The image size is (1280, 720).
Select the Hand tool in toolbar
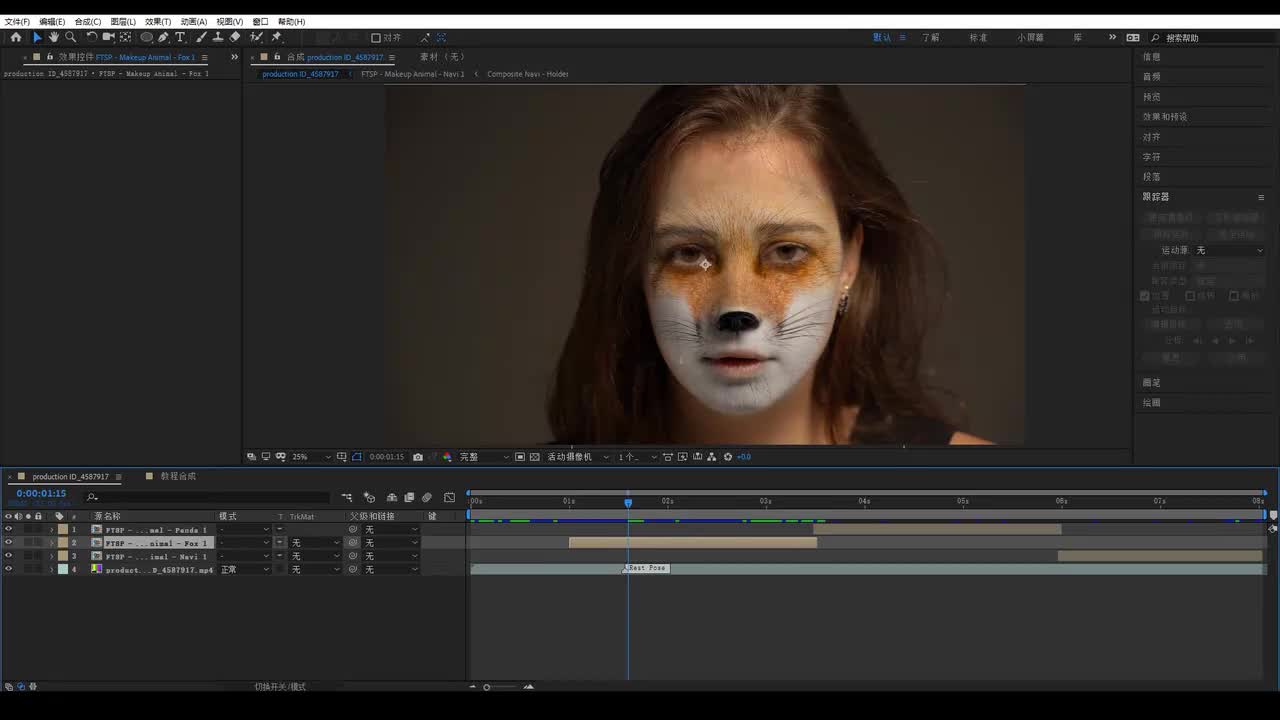click(54, 37)
